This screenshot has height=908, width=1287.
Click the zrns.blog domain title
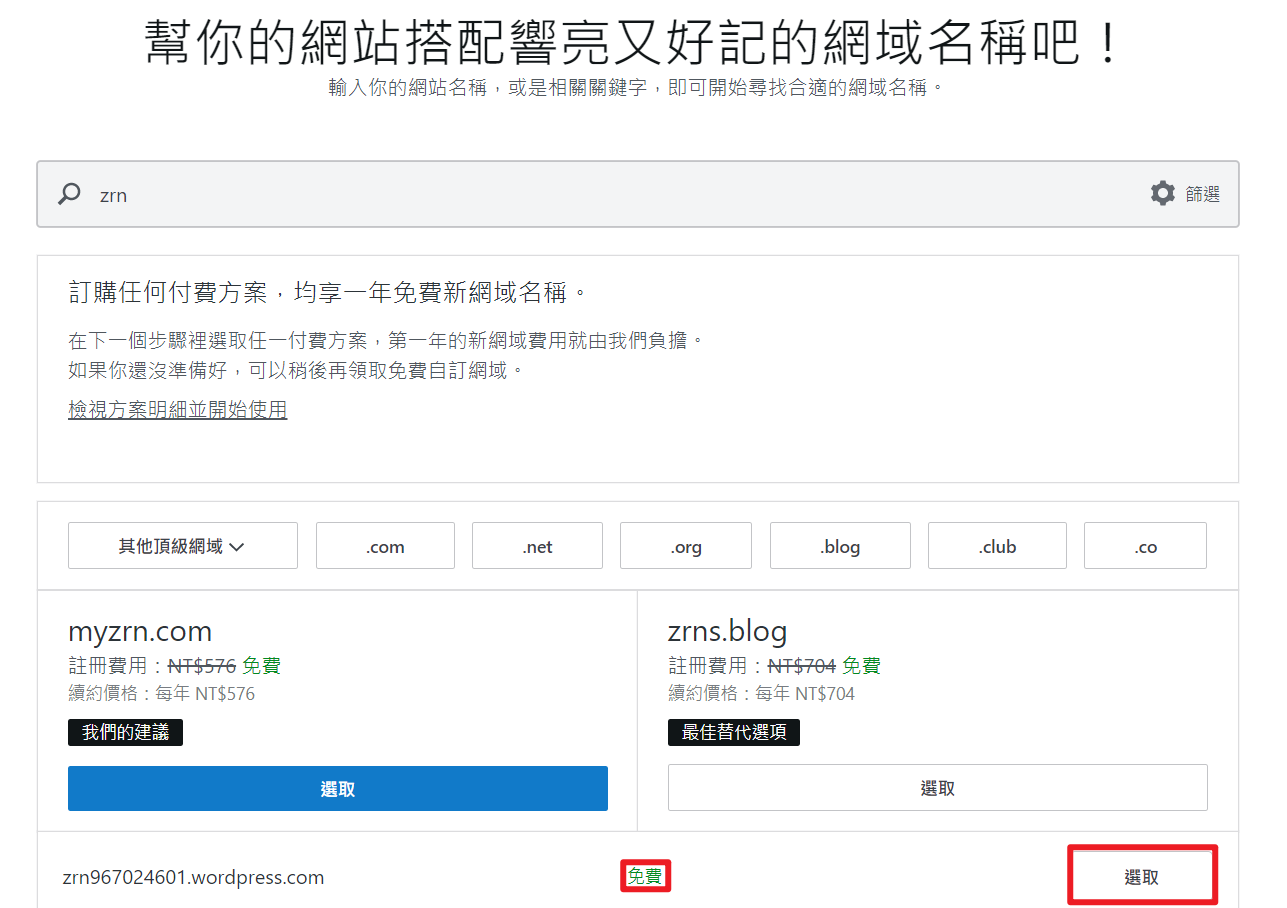pos(727,632)
